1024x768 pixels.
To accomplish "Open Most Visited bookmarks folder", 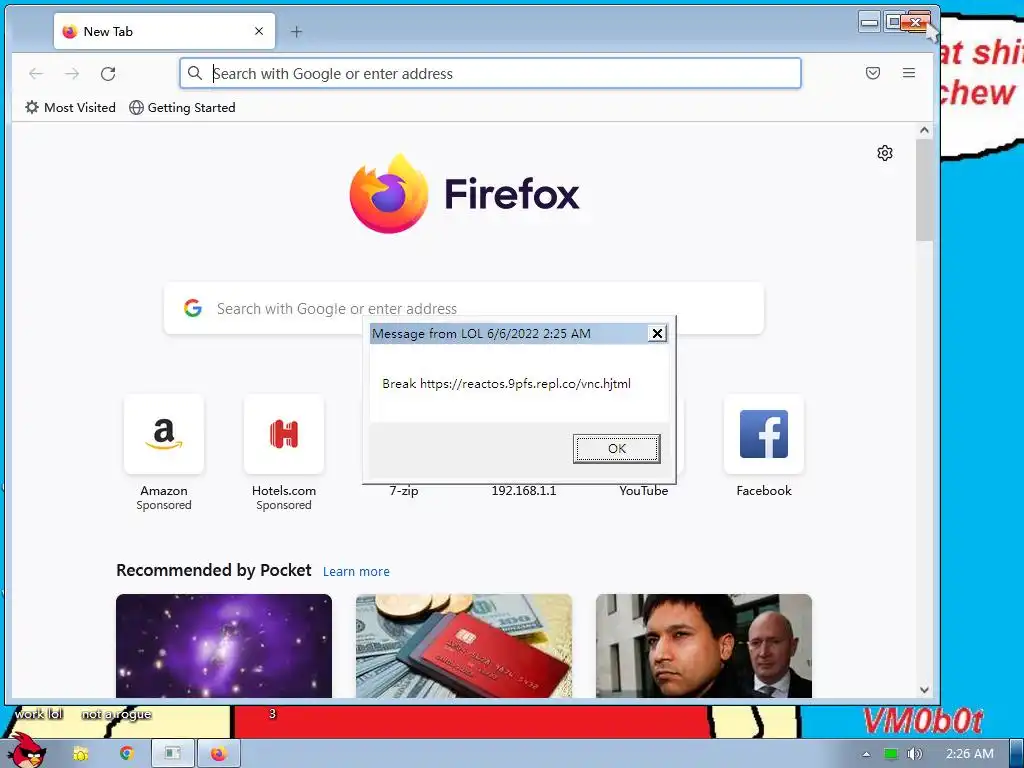I will coord(70,107).
